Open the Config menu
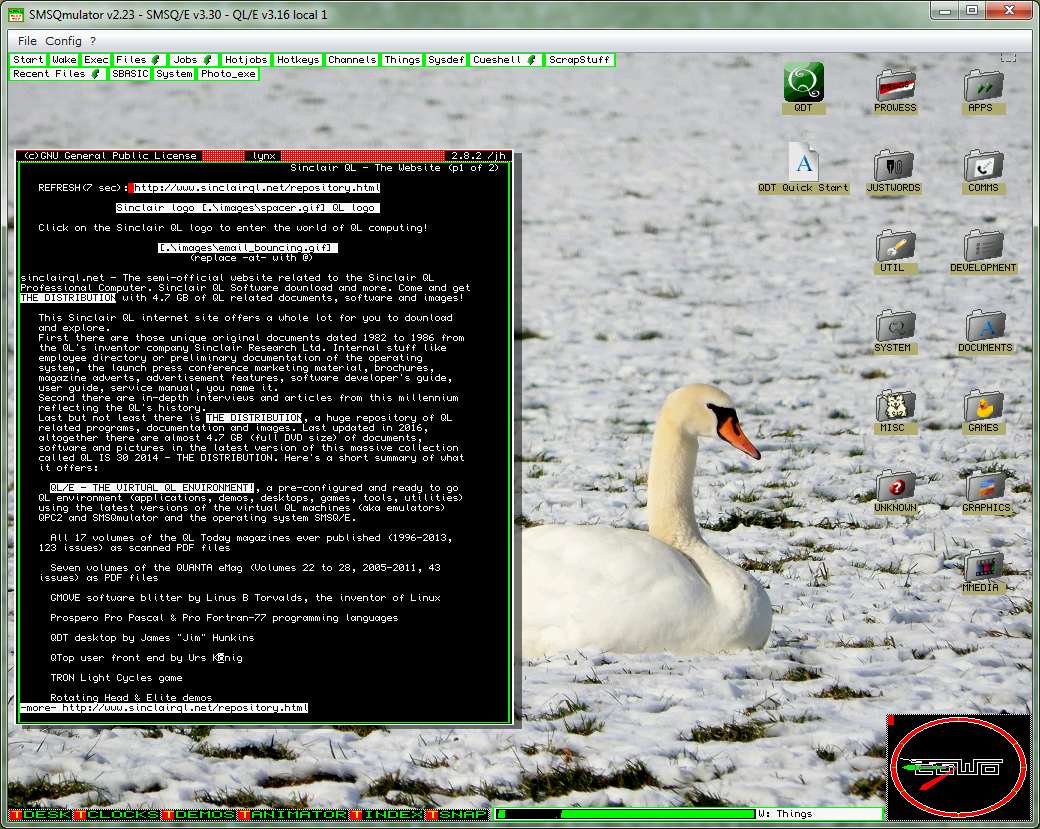 [63, 40]
